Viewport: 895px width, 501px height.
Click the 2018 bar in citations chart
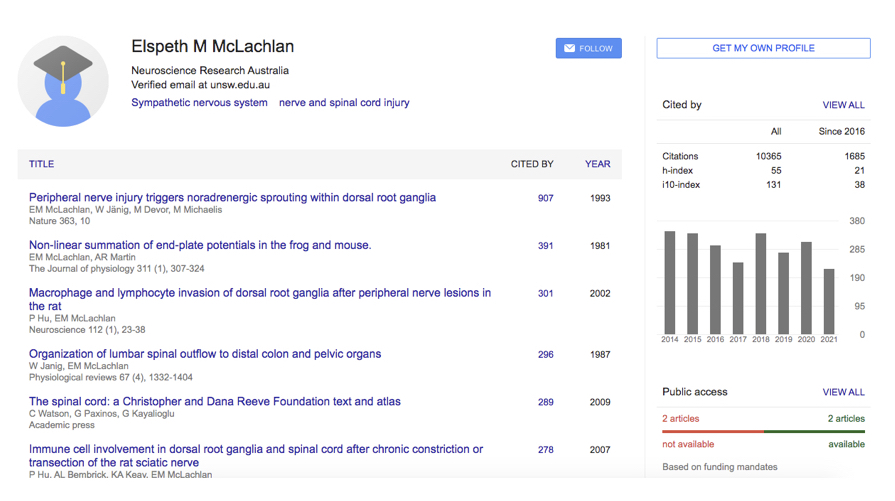tap(761, 284)
